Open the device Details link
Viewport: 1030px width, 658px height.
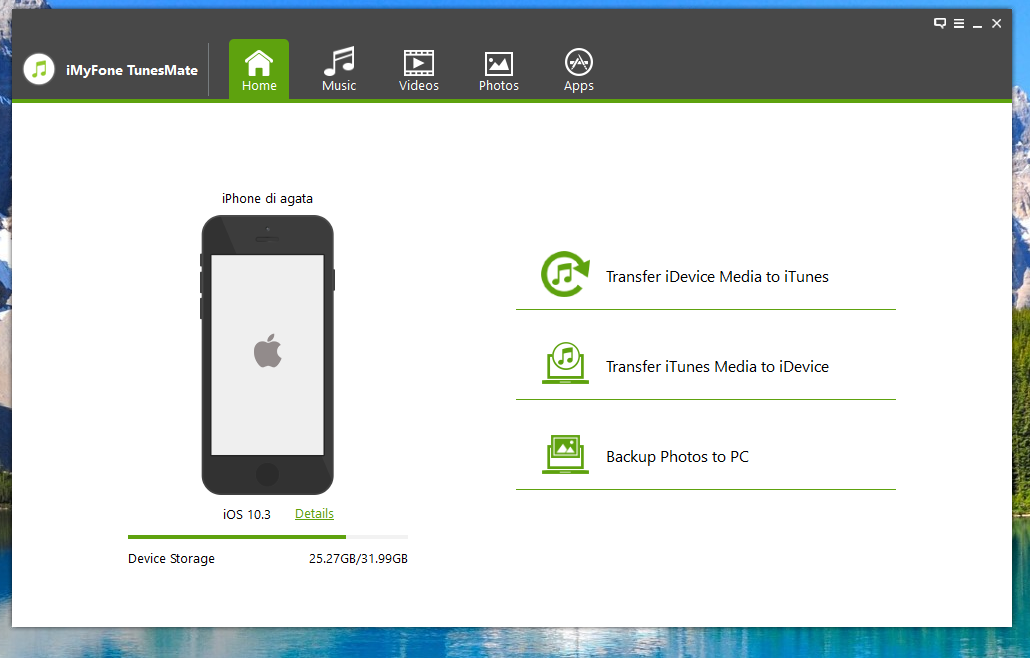(314, 514)
